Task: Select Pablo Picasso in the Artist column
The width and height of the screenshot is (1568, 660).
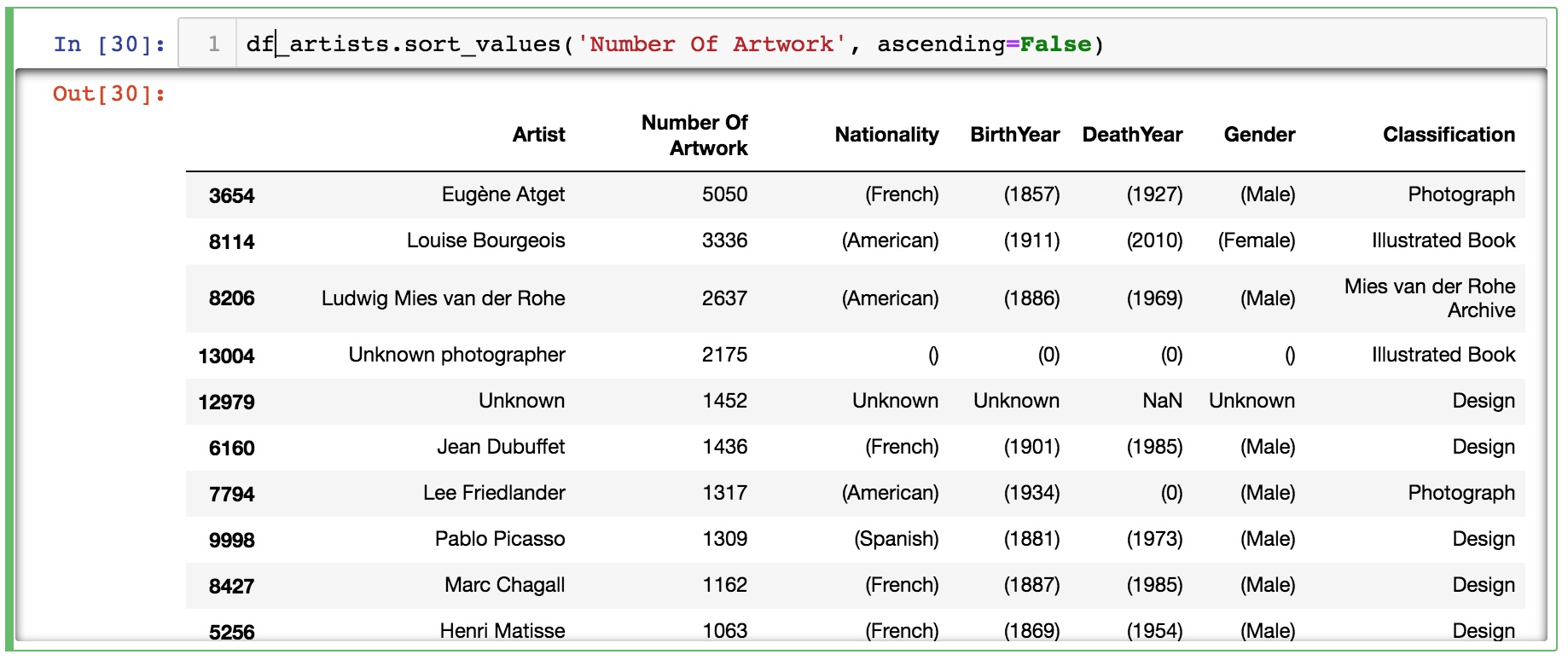Action: (x=499, y=539)
